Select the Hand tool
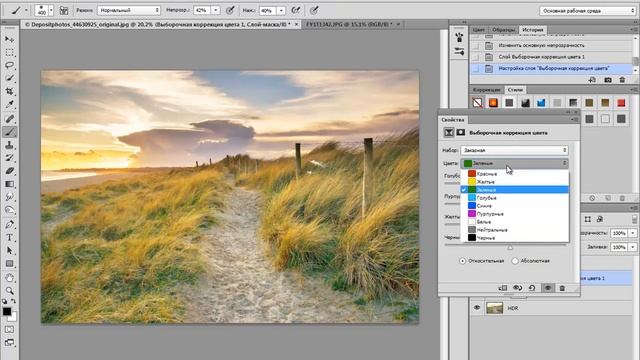This screenshot has height=360, width=640. click(9, 278)
